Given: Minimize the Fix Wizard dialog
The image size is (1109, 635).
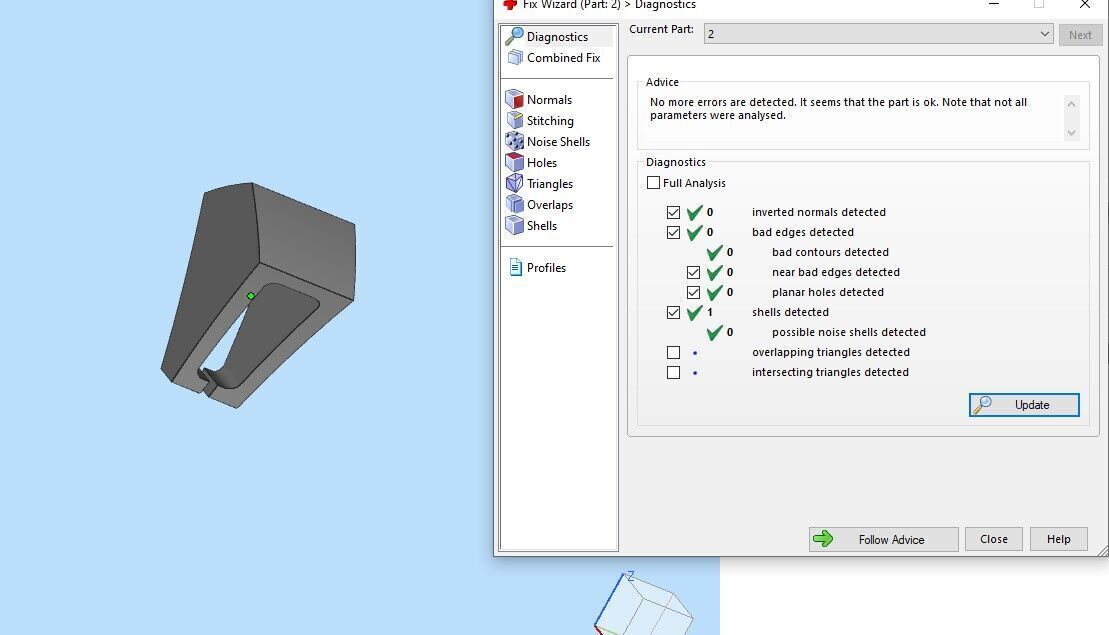Looking at the screenshot, I should coord(994,4).
